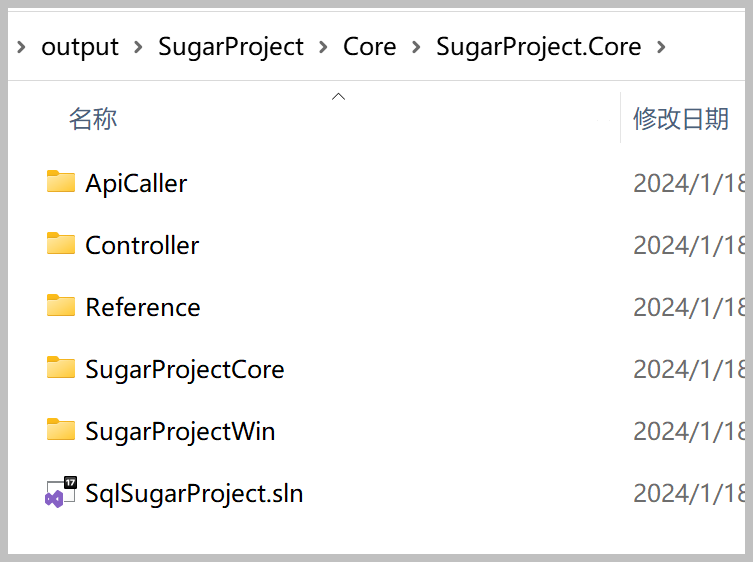Viewport: 753px width, 562px height.
Task: Click the Reference folder icon
Action: click(61, 305)
